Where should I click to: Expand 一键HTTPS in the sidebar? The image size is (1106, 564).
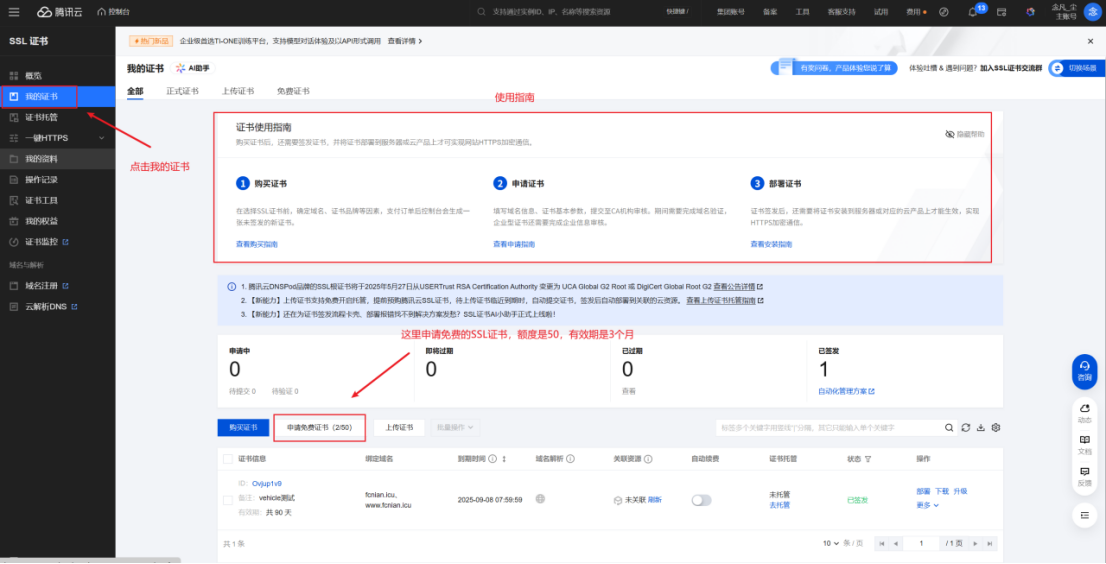58,137
